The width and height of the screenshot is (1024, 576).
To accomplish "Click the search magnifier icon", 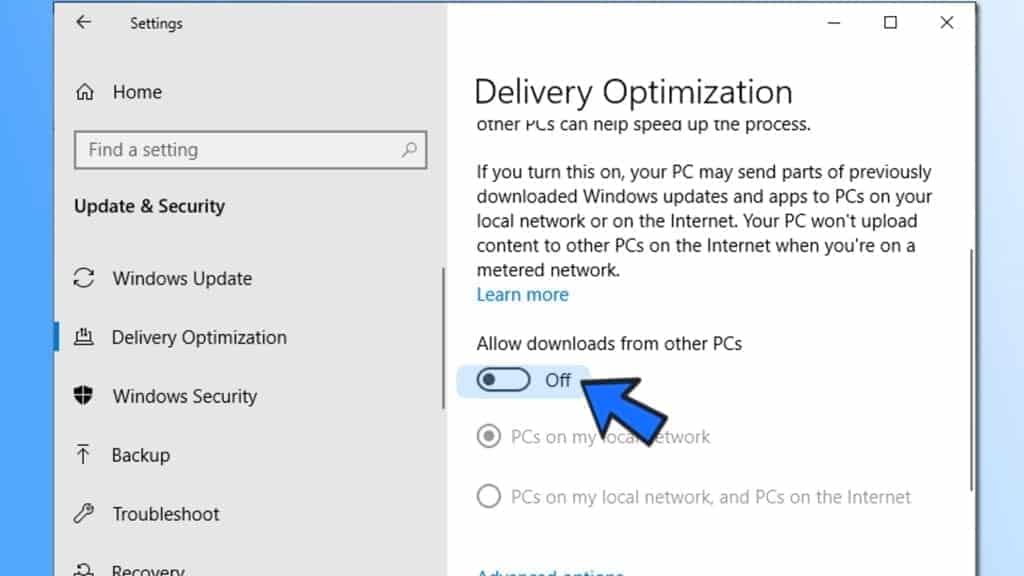I will 409,150.
